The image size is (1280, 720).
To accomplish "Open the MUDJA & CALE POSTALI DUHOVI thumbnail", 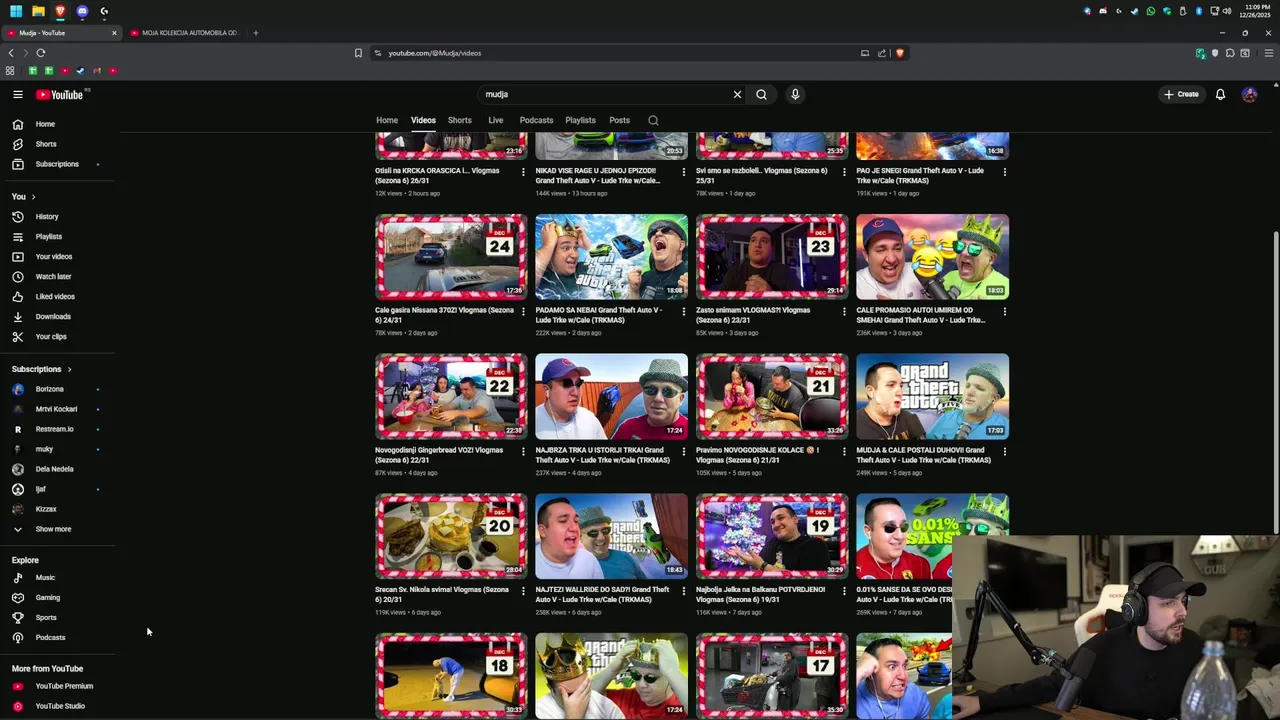I will [x=932, y=397].
